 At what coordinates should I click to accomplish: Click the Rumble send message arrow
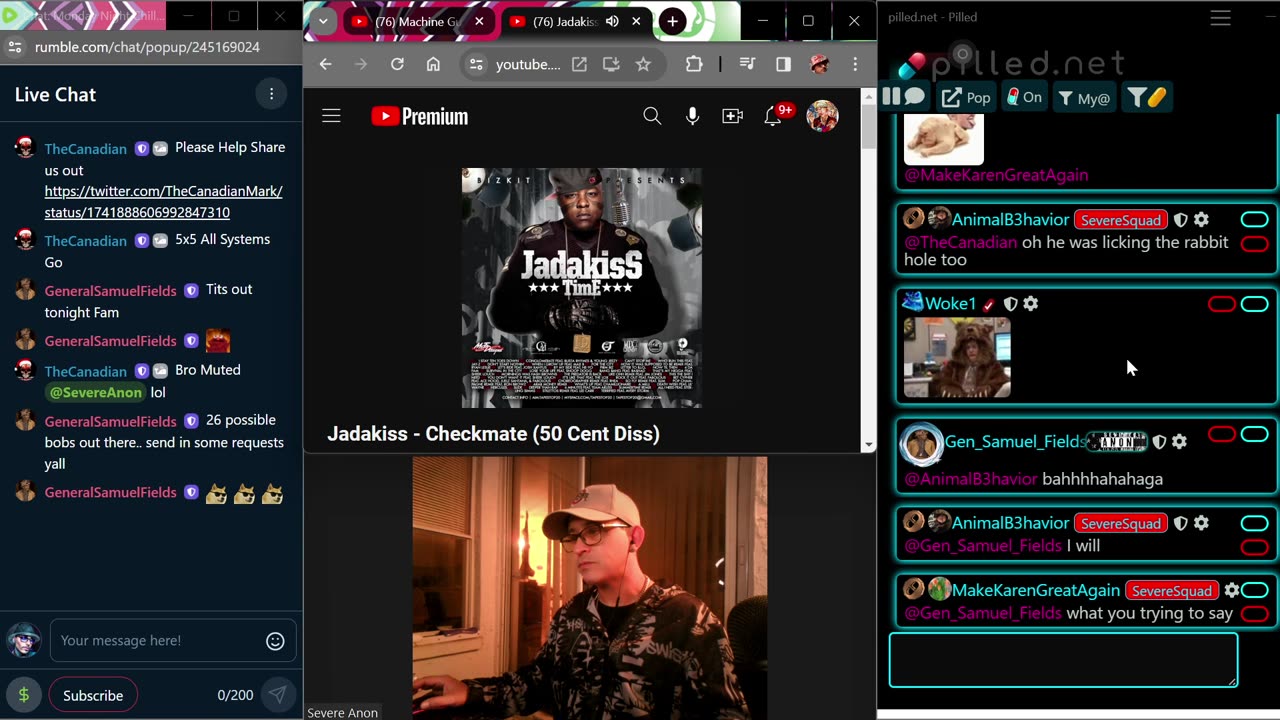tap(277, 694)
